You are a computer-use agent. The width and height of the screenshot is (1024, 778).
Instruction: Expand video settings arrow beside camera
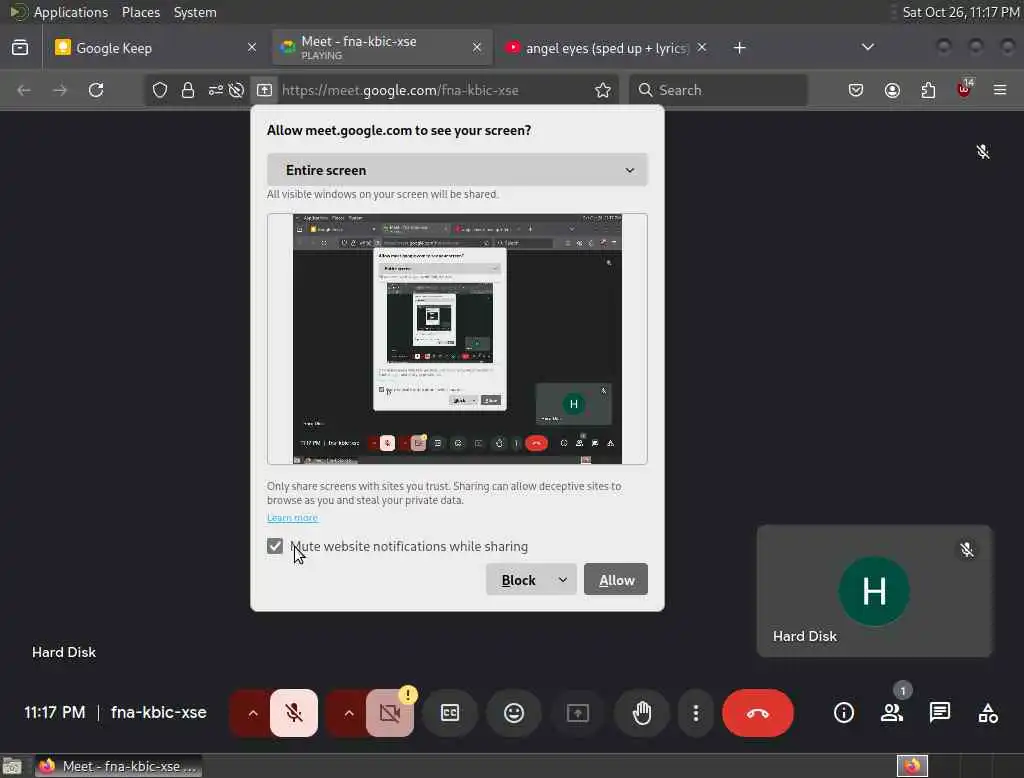(x=349, y=713)
